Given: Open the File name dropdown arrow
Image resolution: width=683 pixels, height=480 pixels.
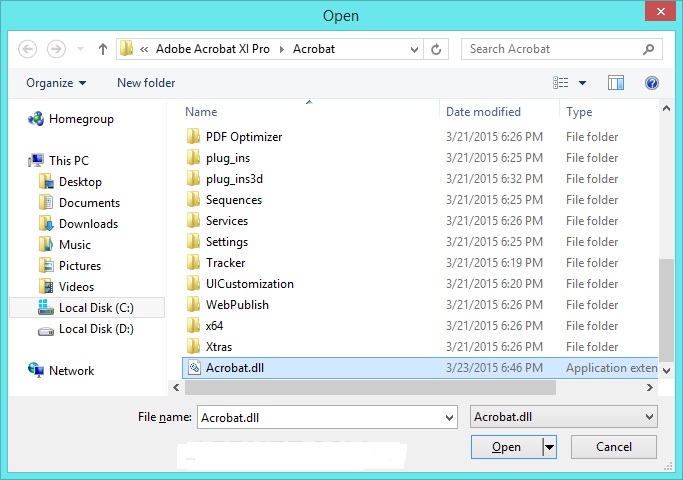Looking at the screenshot, I should point(450,418).
